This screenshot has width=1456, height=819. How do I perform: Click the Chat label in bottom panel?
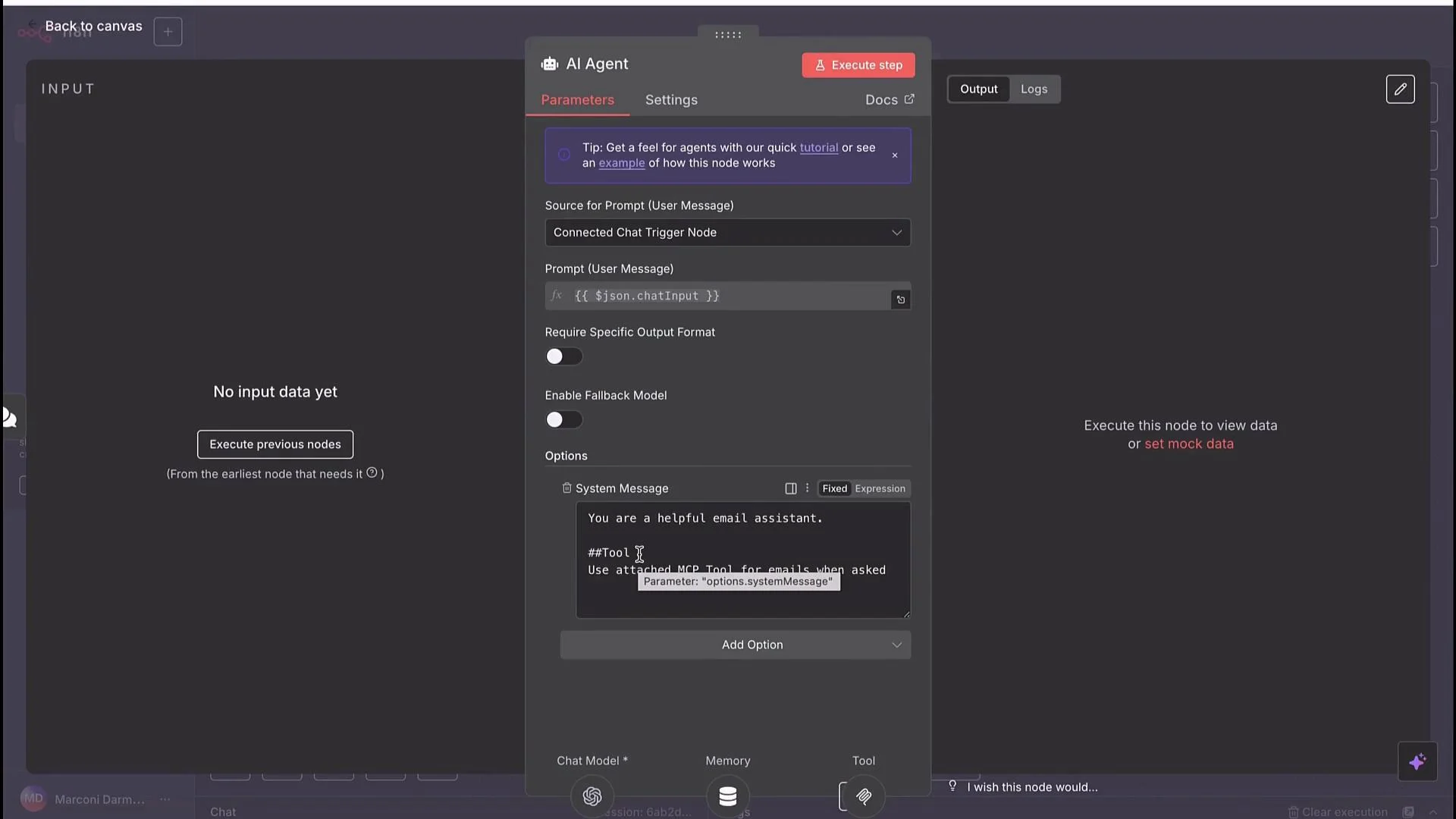point(223,812)
